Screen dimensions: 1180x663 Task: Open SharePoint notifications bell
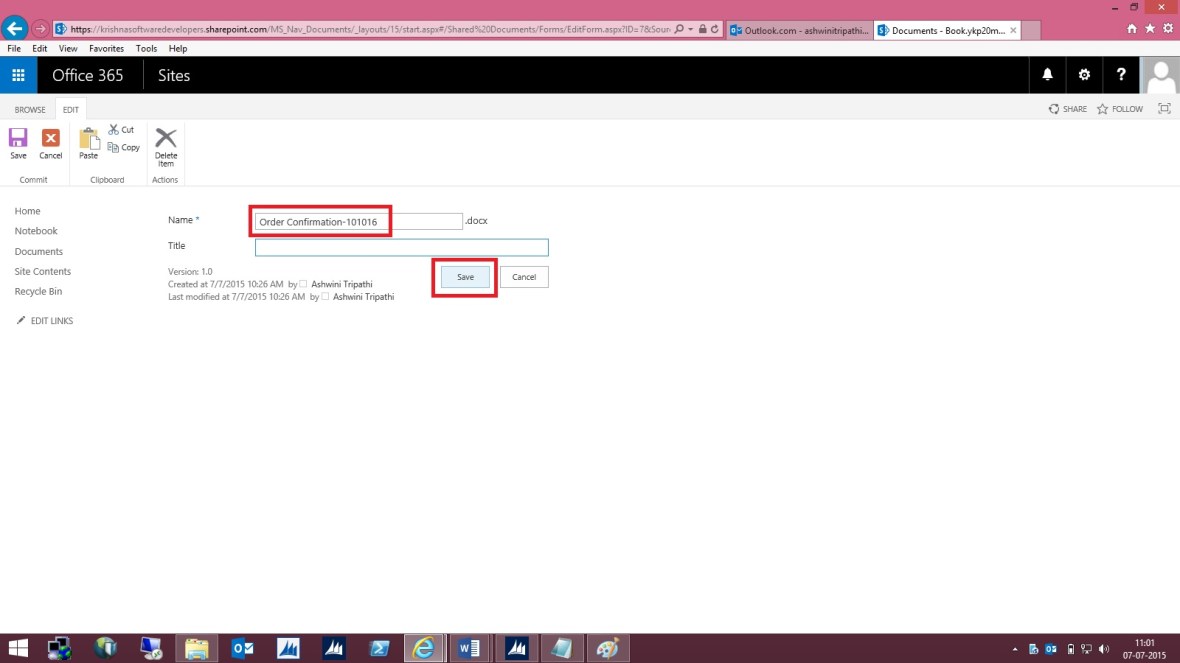pyautogui.click(x=1047, y=75)
